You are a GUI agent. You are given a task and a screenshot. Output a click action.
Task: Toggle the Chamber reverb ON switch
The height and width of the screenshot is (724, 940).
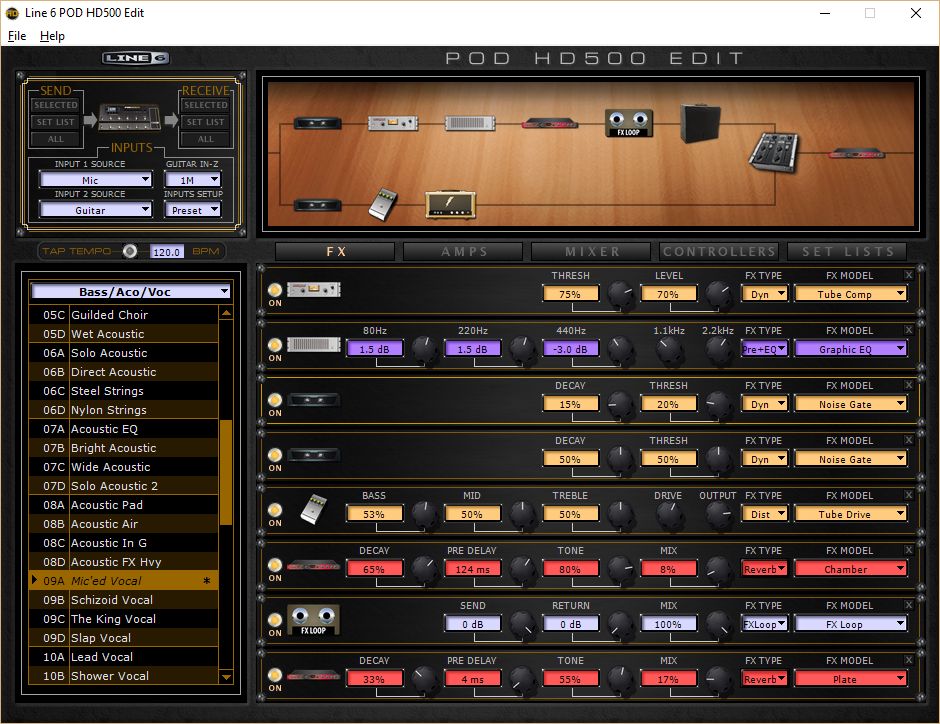click(x=275, y=565)
